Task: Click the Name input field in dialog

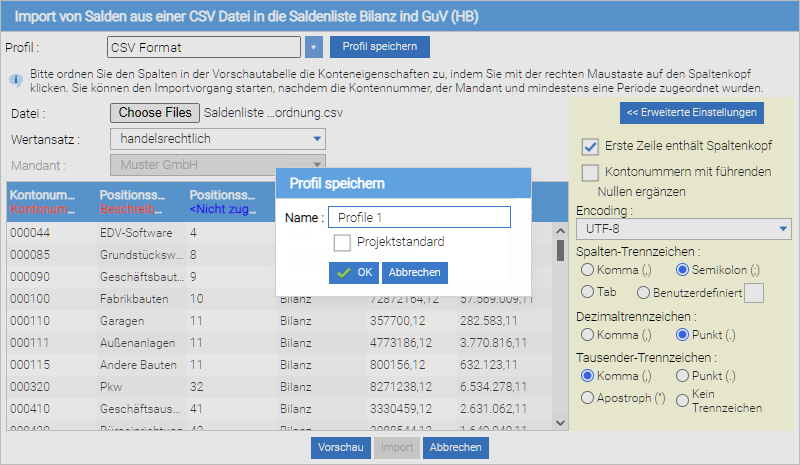Action: pos(419,217)
